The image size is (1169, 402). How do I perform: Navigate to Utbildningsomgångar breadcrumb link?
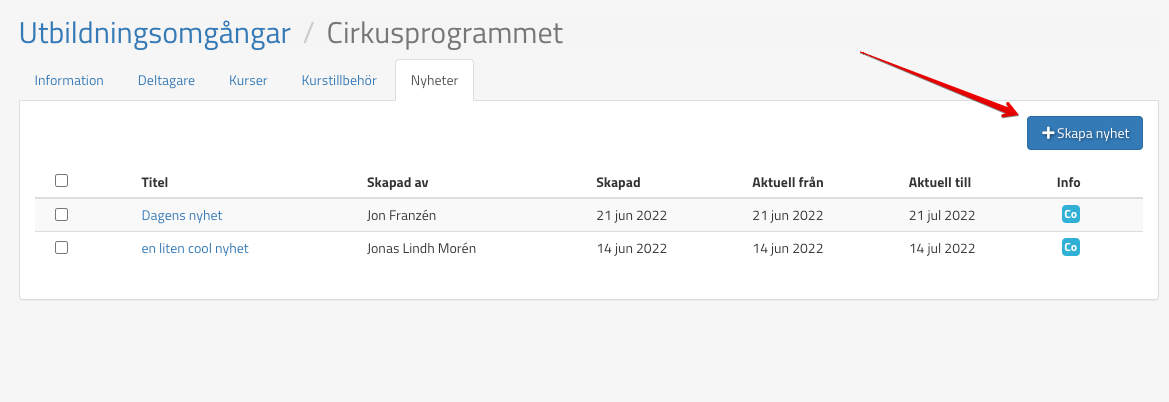click(155, 34)
